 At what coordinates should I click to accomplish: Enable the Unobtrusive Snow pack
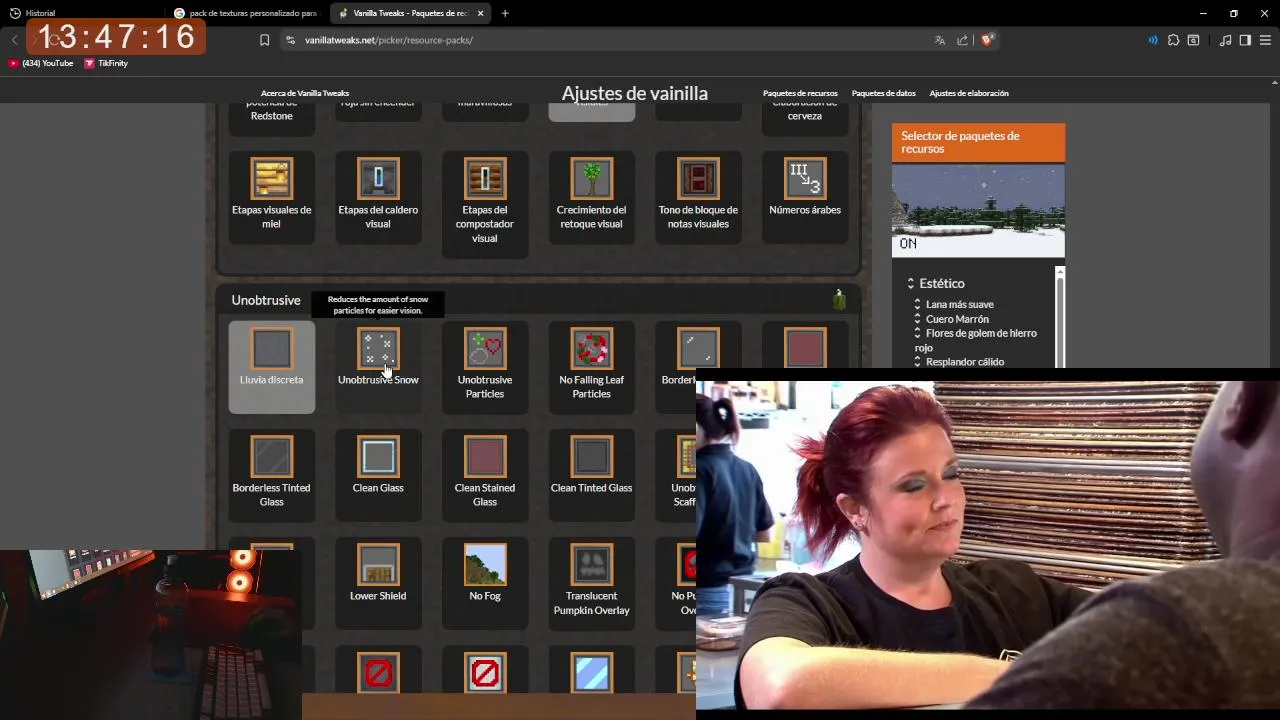tap(378, 367)
